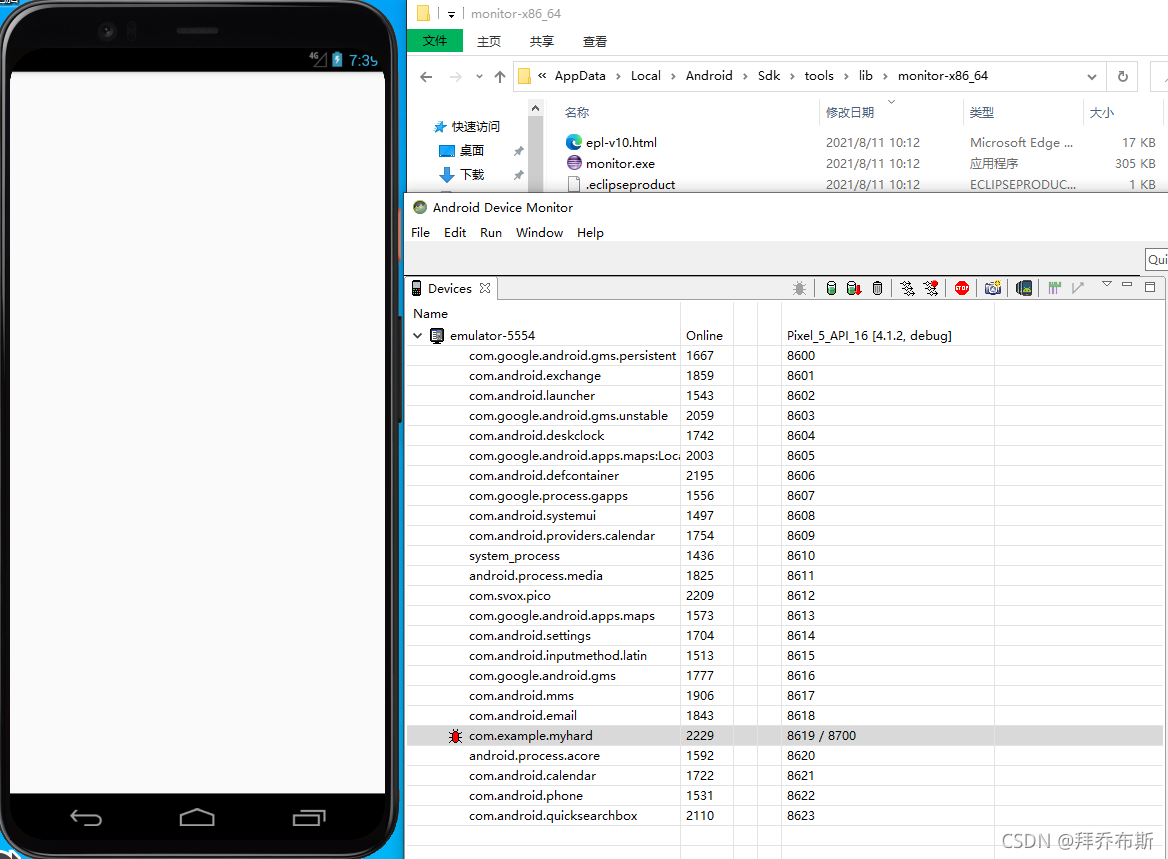1168x859 pixels.
Task: Click the Screen Capture camera icon
Action: click(993, 288)
